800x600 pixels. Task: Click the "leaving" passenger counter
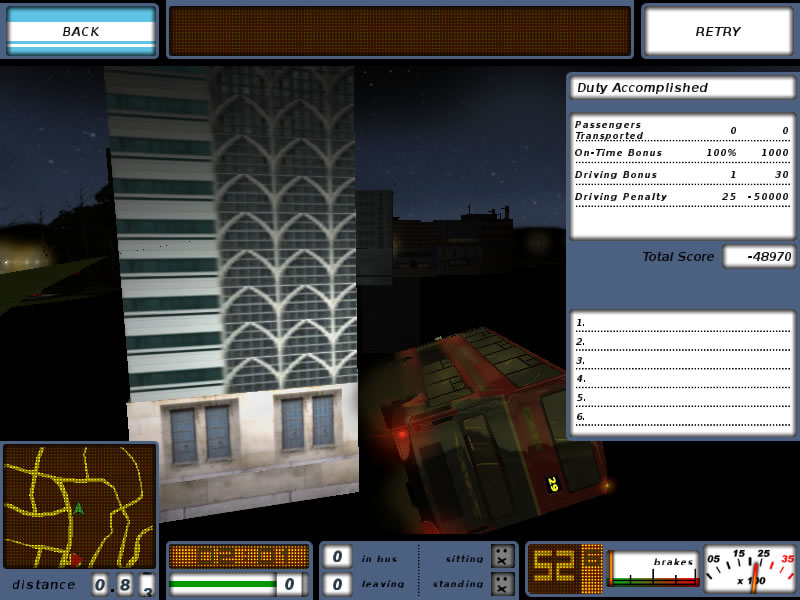(x=337, y=584)
